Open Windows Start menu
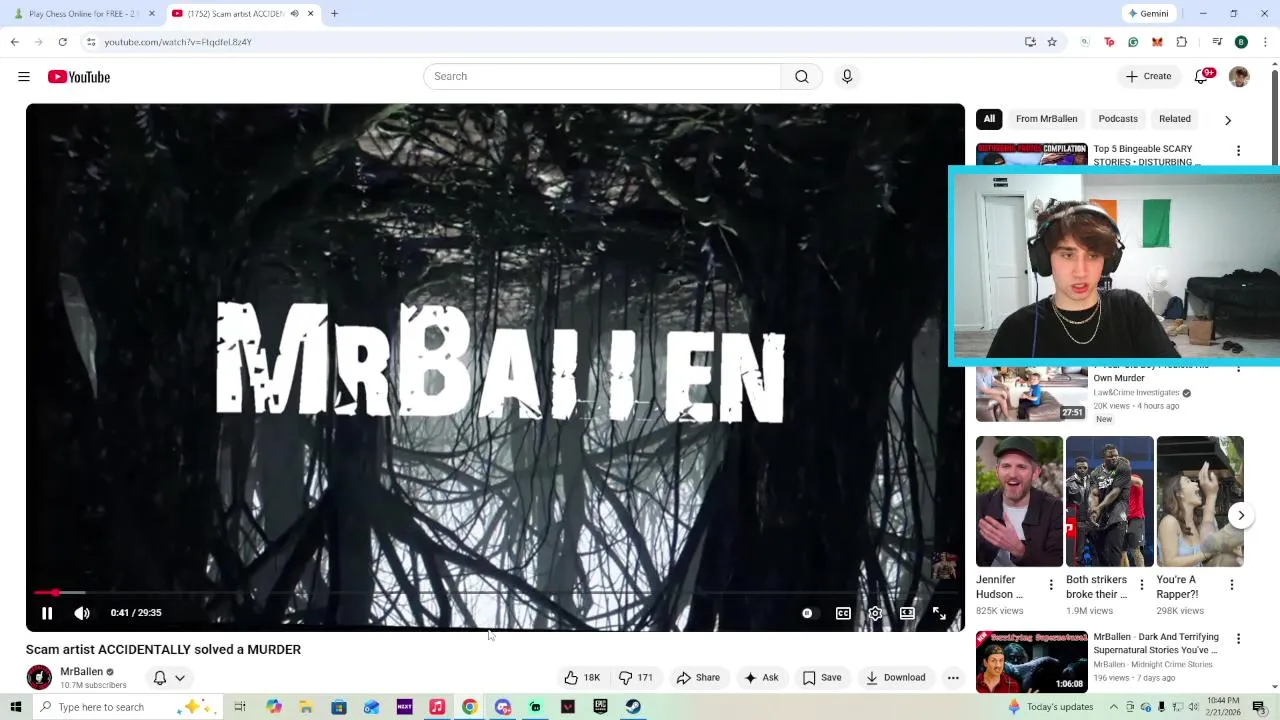The width and height of the screenshot is (1280, 720). pyautogui.click(x=15, y=707)
